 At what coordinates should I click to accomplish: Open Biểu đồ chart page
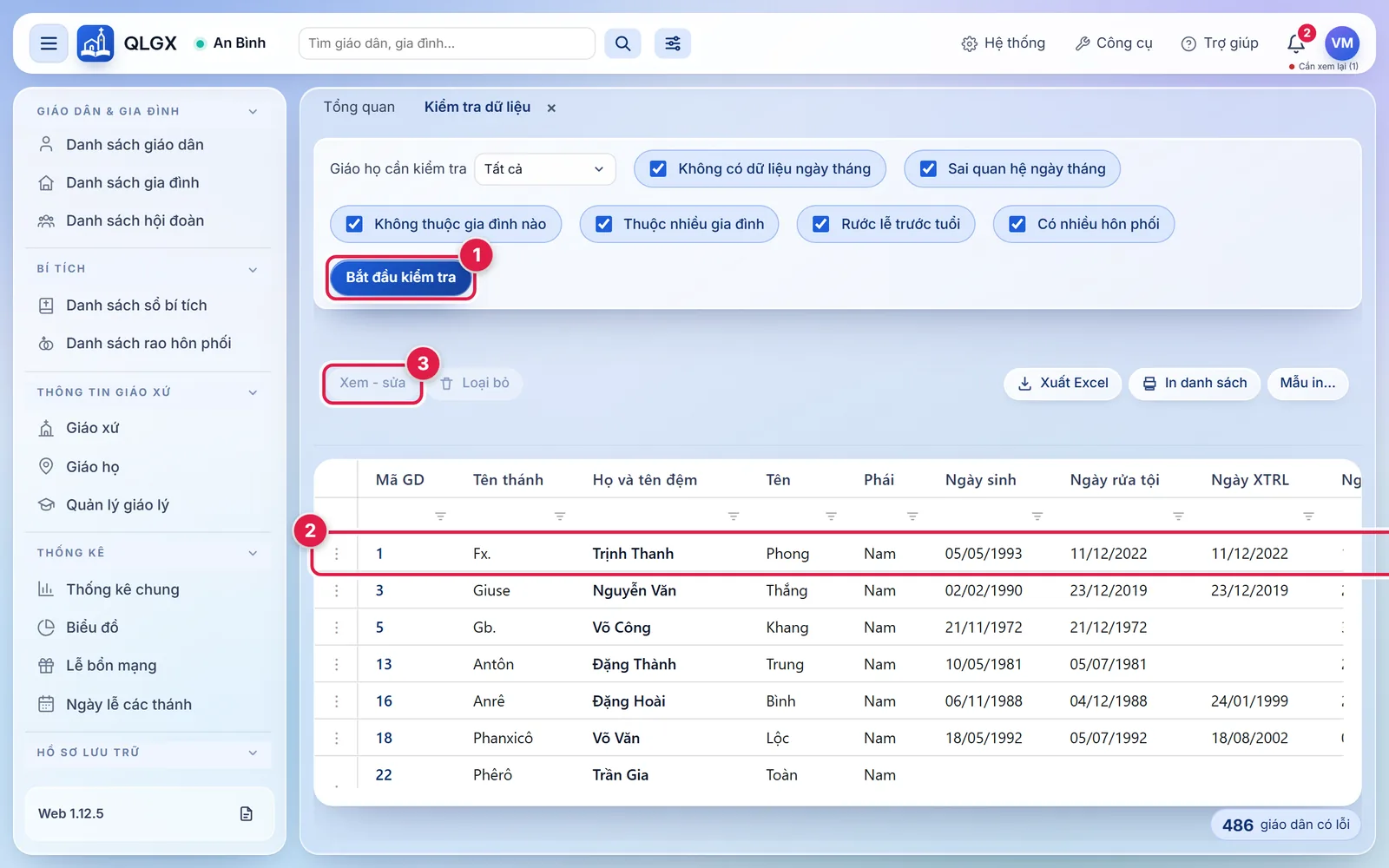[92, 628]
